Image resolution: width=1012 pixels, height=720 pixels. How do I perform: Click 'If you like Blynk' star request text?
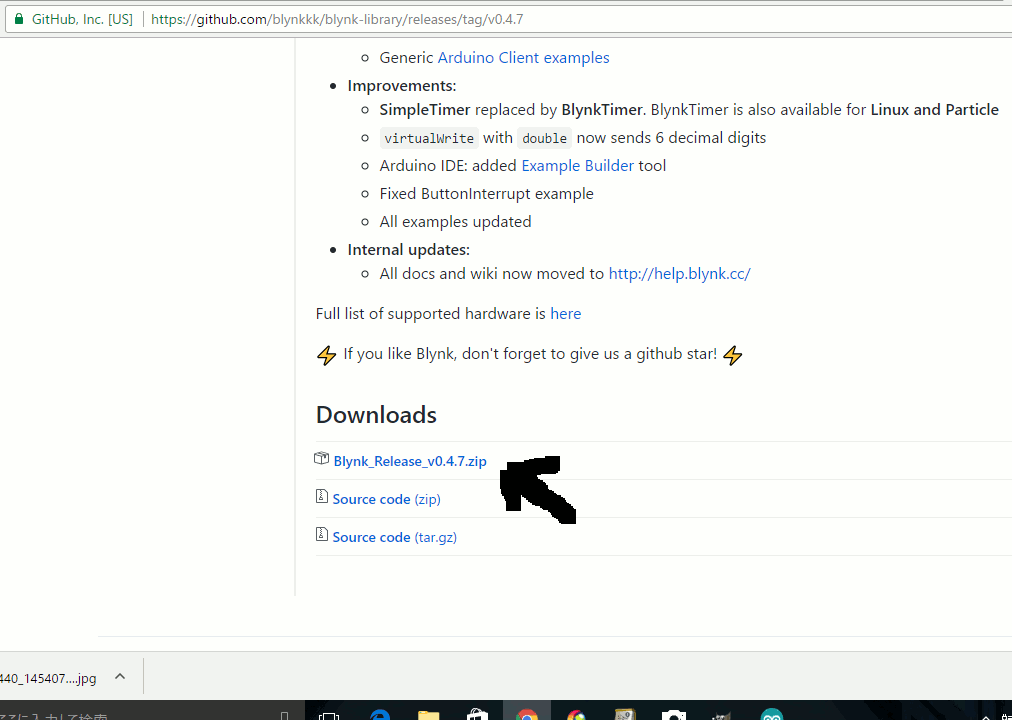click(x=530, y=354)
